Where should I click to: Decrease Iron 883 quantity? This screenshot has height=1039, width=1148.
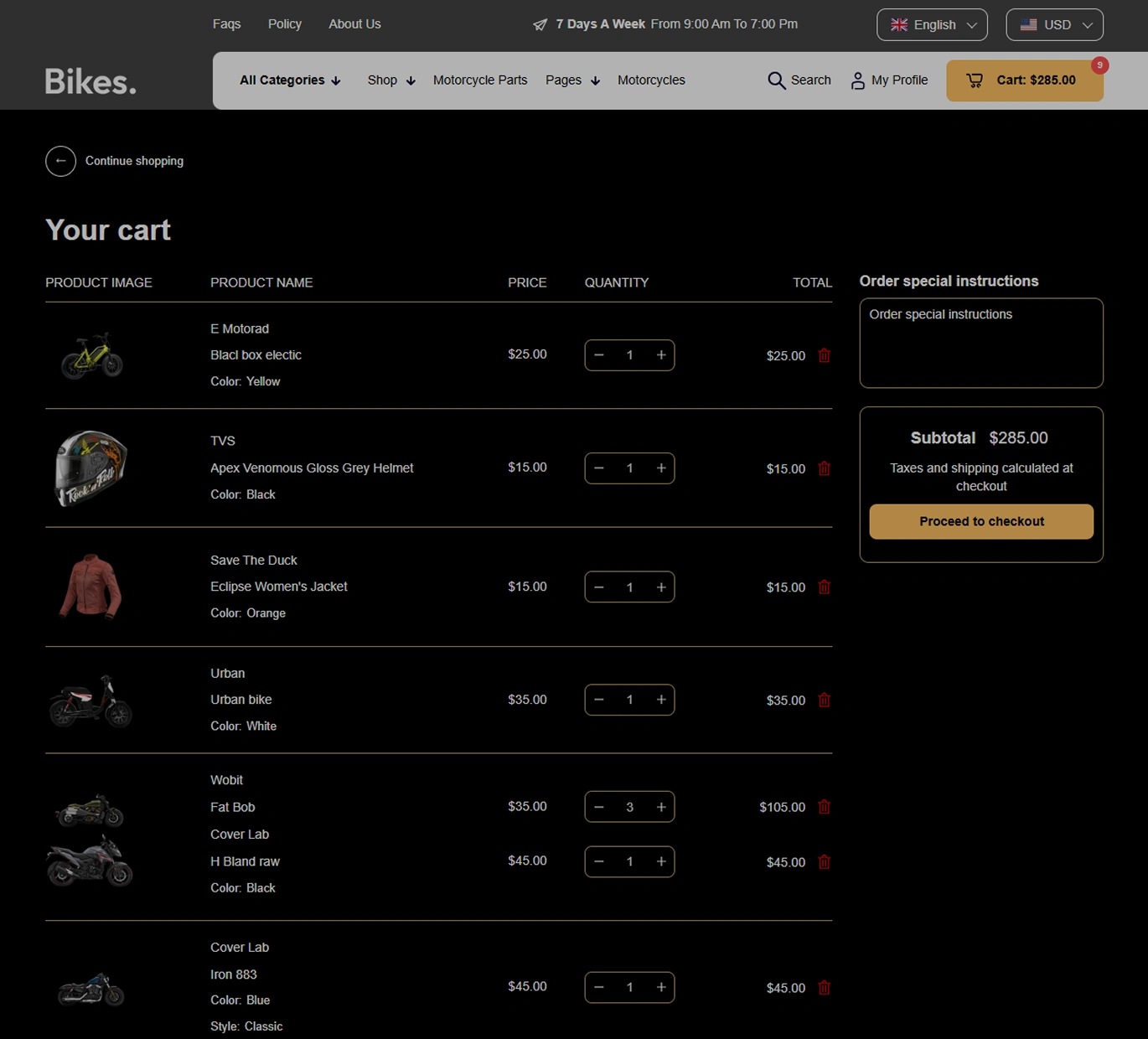[x=599, y=987]
